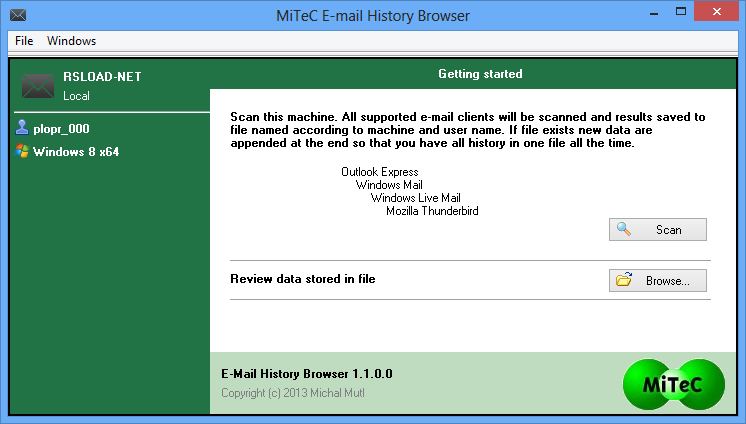Minimize the MiTeC window
This screenshot has width=746, height=424.
click(x=654, y=12)
